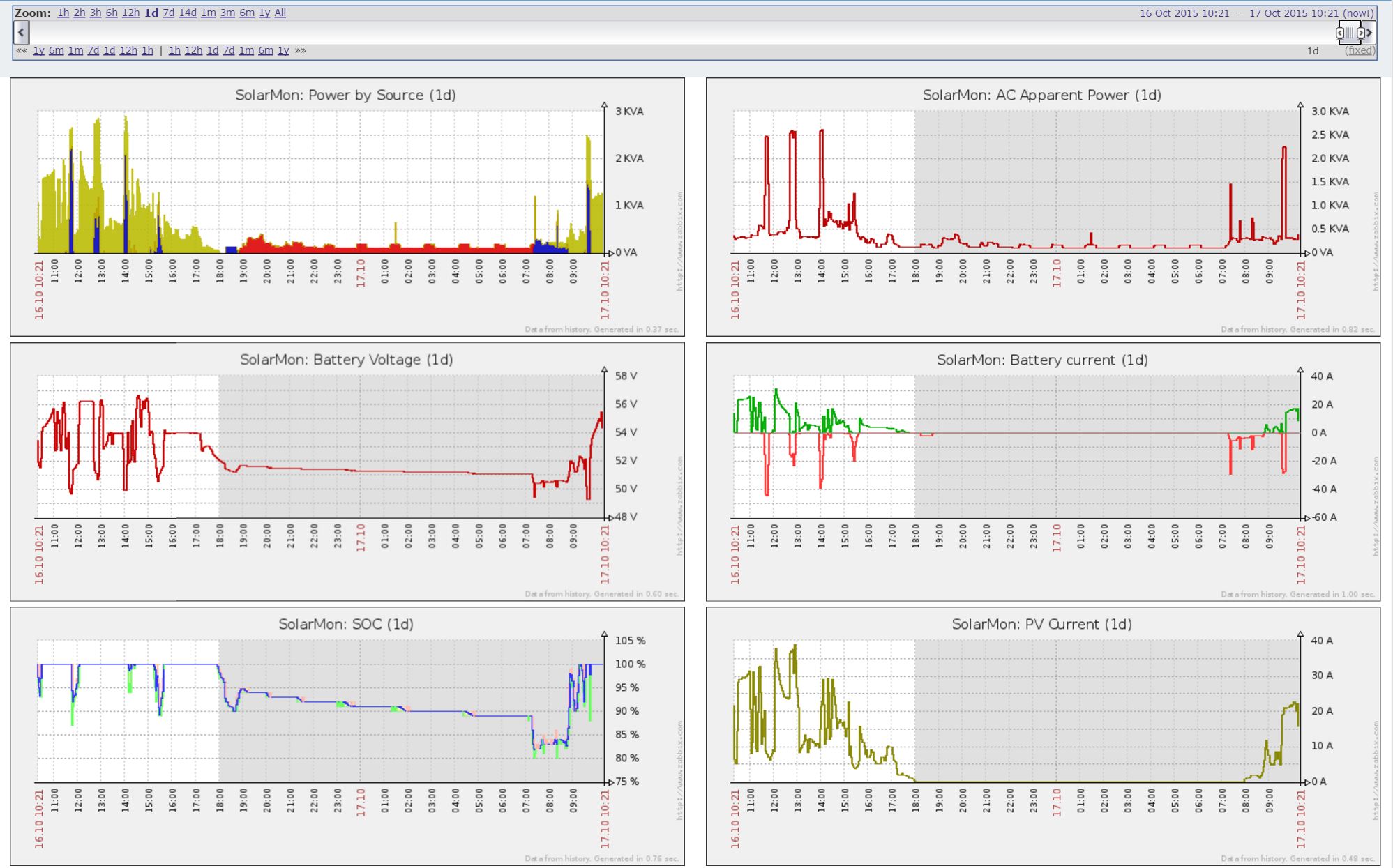Move time period forward by 1y
Viewport: 1393px width, 868px height.
click(x=283, y=50)
